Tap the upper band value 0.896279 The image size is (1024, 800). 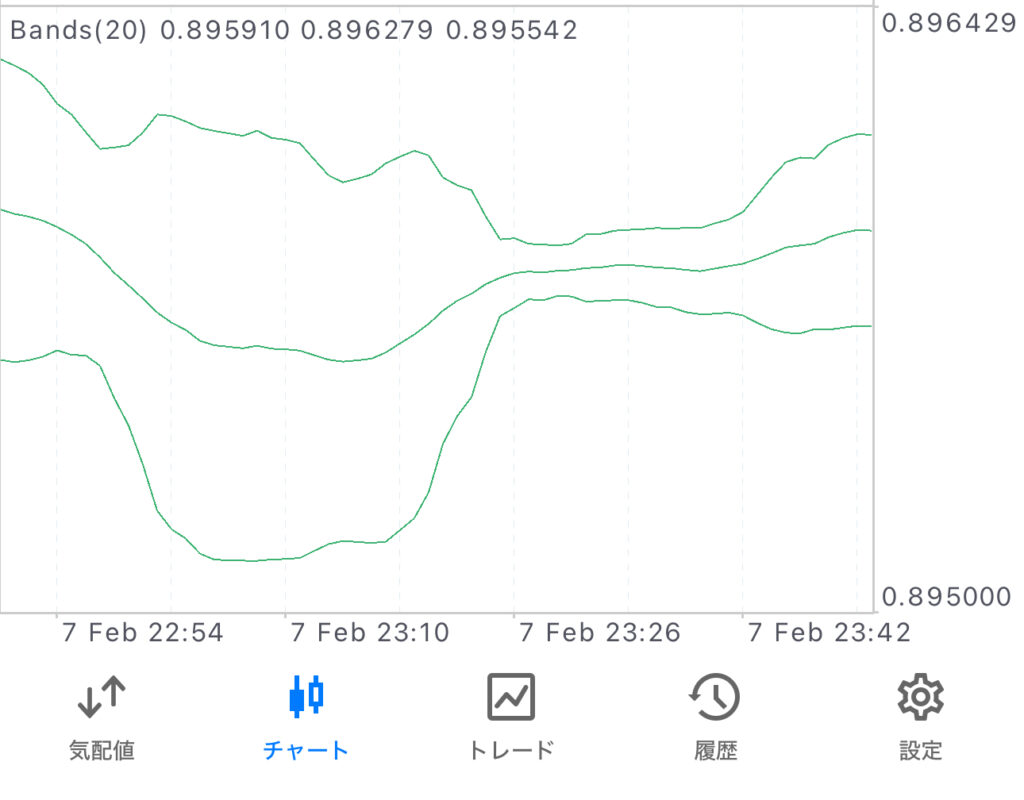point(367,30)
